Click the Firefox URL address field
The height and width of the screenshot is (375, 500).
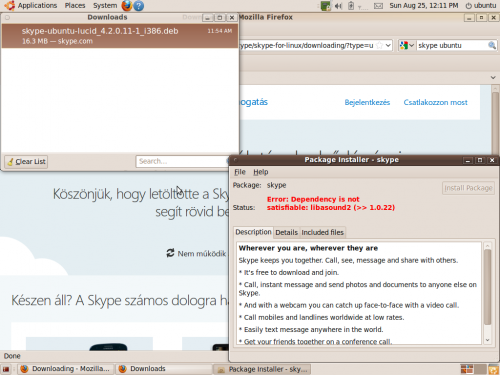307,45
